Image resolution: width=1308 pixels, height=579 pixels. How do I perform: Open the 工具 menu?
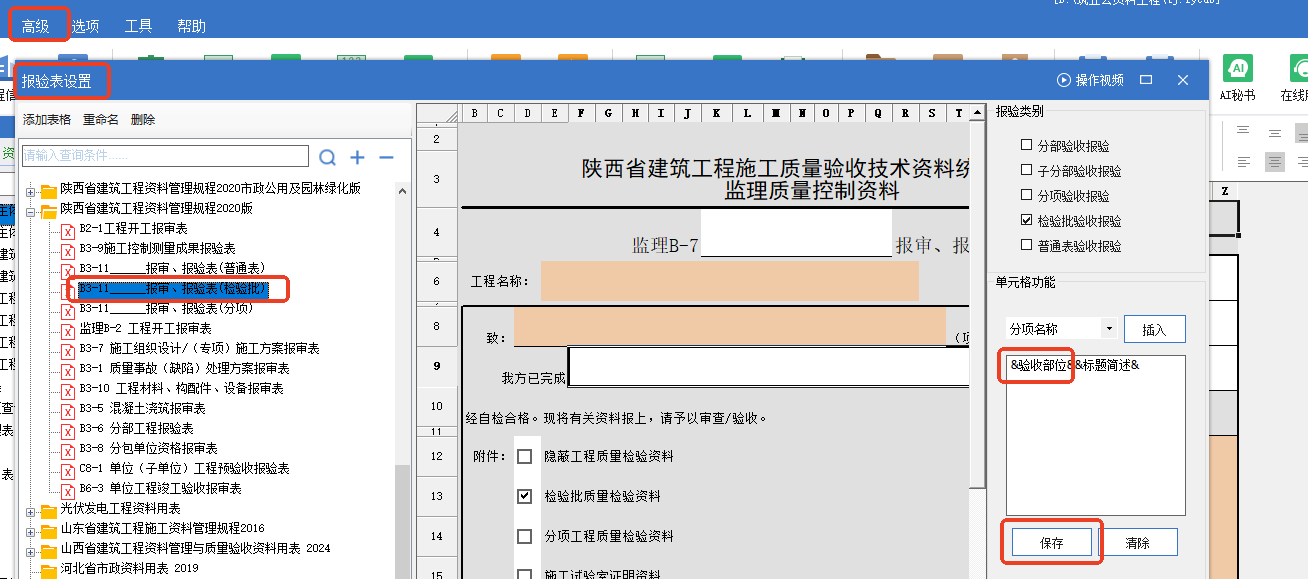tap(138, 26)
